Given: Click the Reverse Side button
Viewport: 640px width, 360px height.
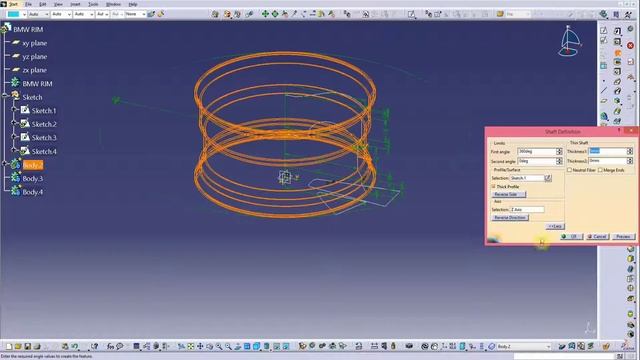Looking at the screenshot, I should pyautogui.click(x=509, y=194).
